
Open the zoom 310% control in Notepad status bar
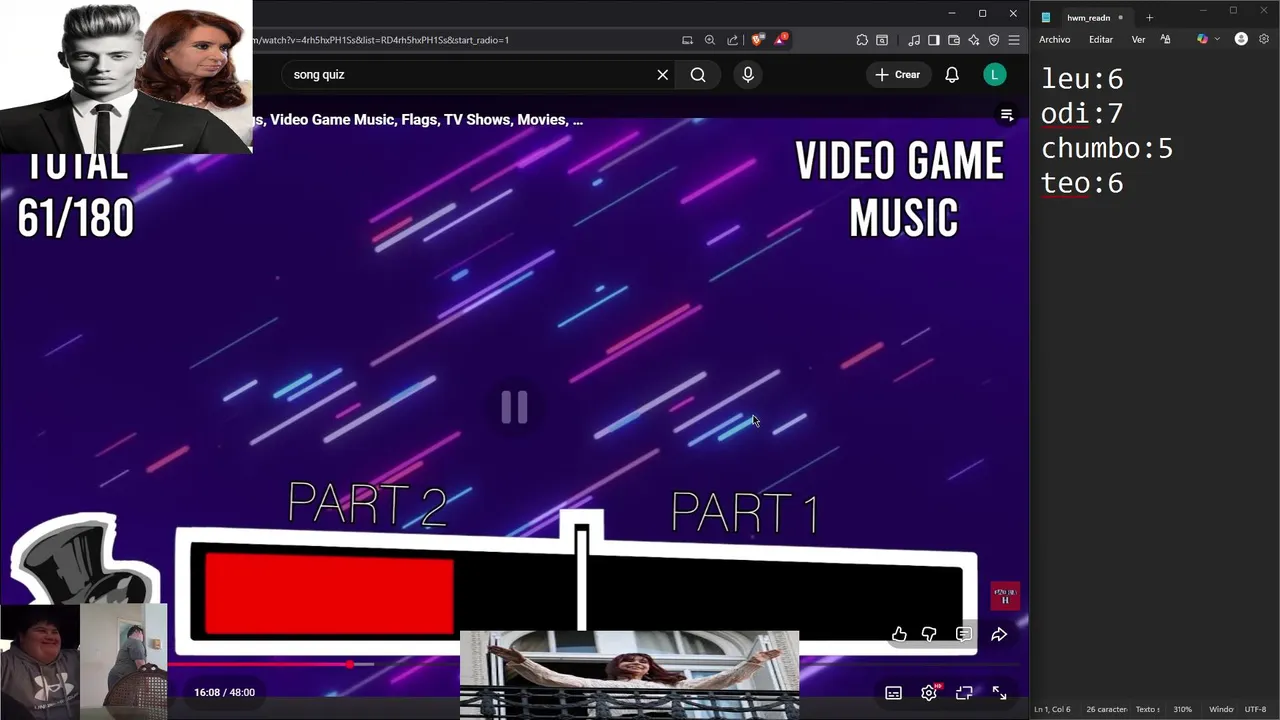1182,709
